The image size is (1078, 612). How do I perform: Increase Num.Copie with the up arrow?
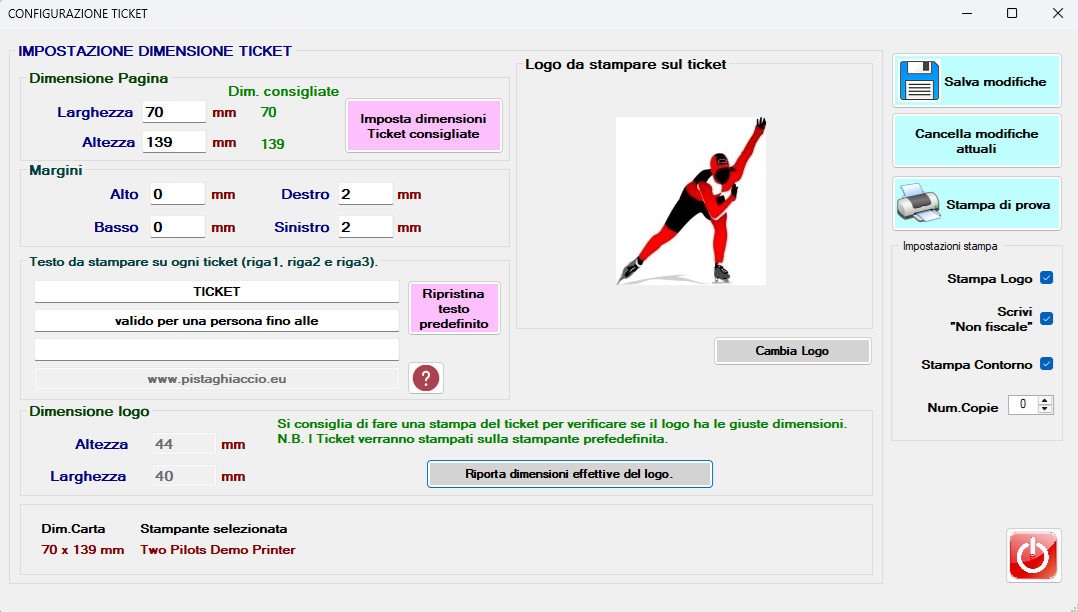(x=1045, y=400)
